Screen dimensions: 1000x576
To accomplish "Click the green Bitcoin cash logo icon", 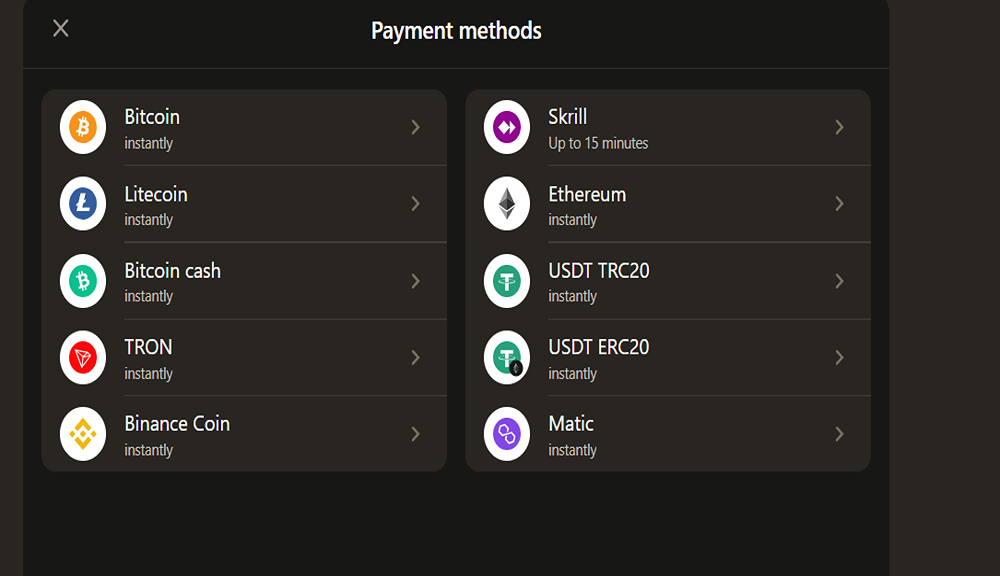I will coord(83,281).
